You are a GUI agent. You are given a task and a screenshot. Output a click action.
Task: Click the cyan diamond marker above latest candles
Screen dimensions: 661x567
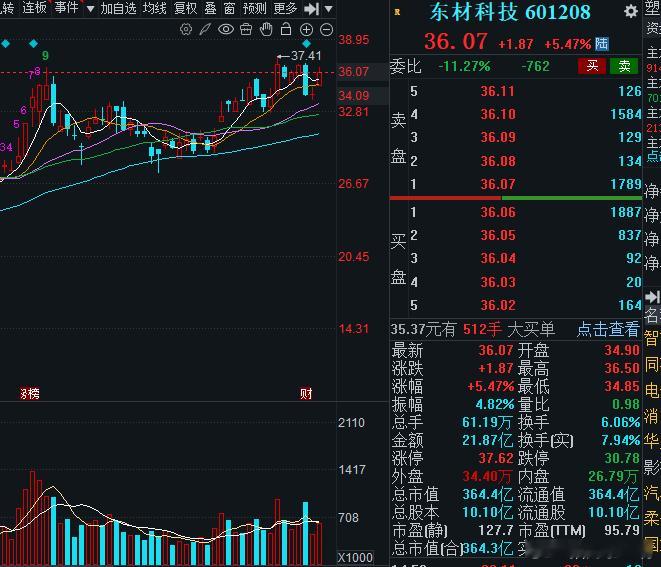(306, 43)
